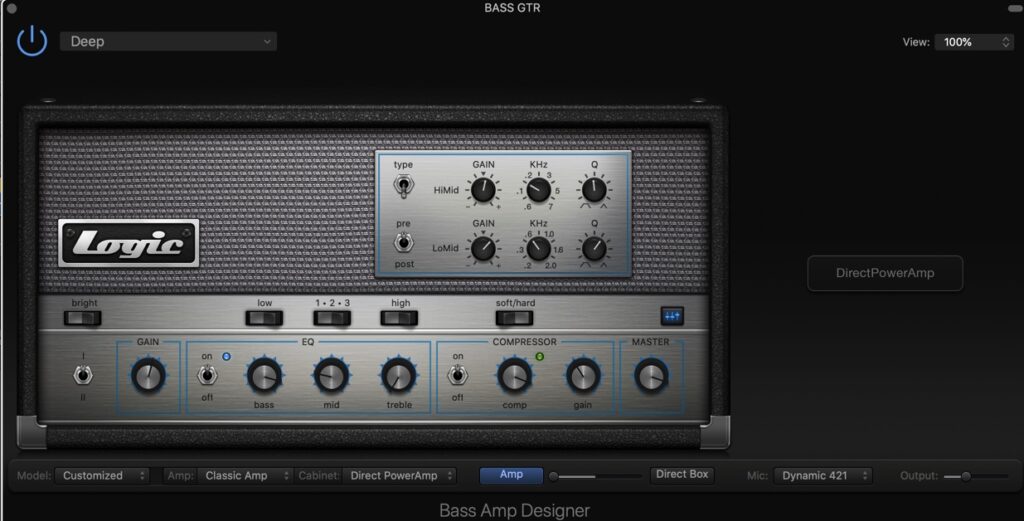Click the blue parametric EQ display button
Image resolution: width=1024 pixels, height=521 pixels.
[x=672, y=316]
